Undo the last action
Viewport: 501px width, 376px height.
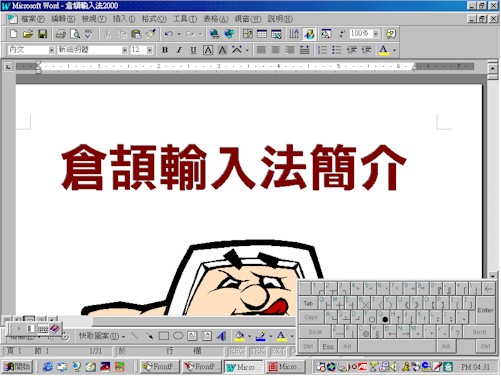pos(169,34)
